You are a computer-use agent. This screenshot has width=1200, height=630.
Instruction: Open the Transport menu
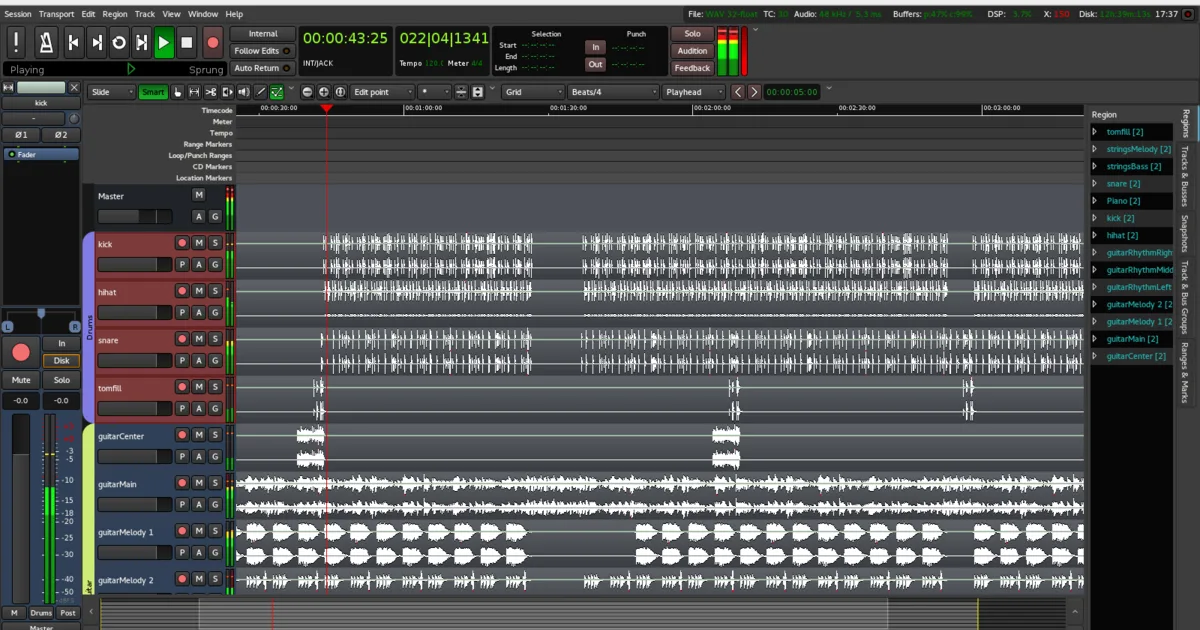click(x=57, y=14)
